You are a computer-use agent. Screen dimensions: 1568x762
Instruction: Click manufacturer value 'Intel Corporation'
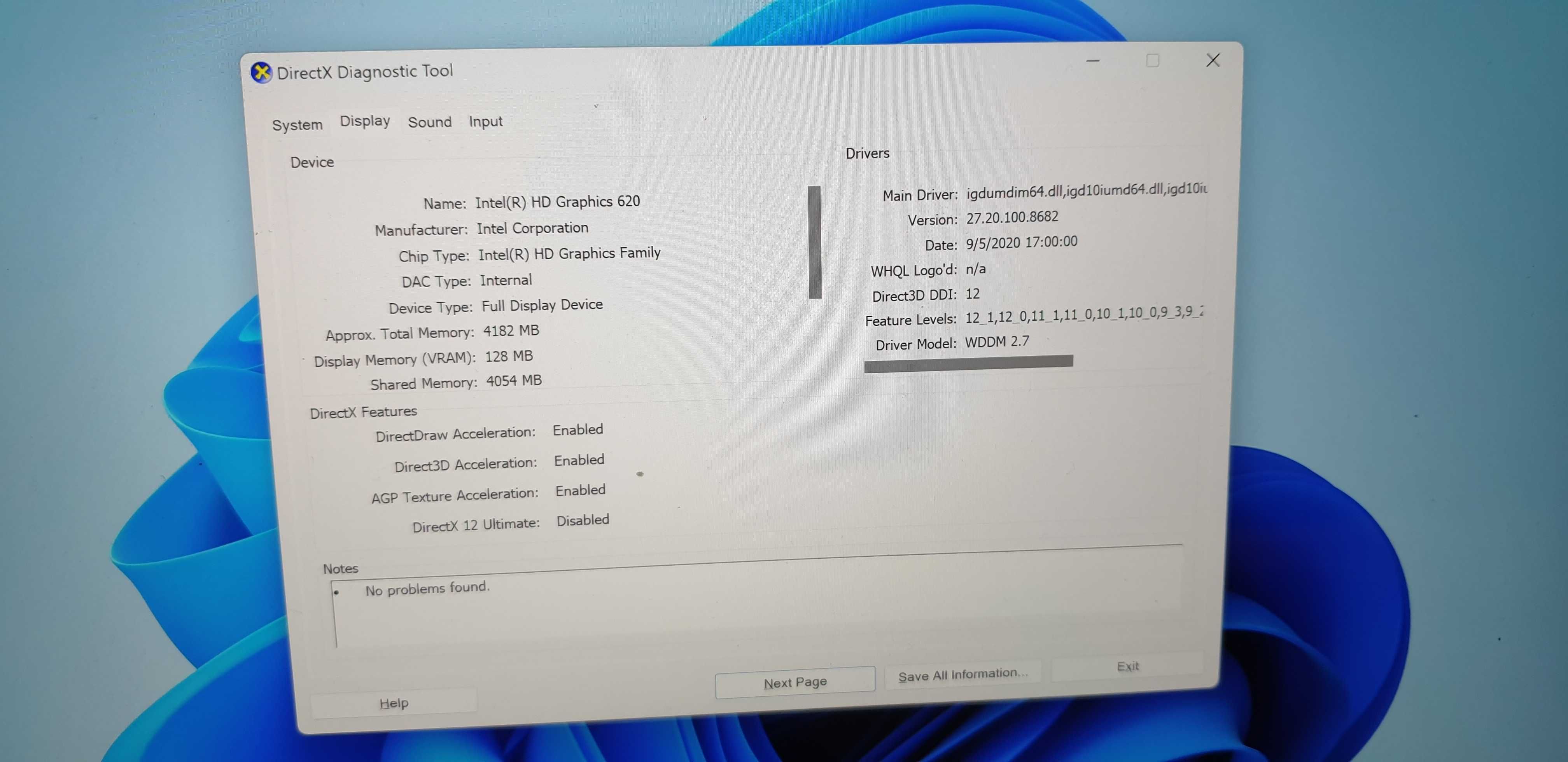[532, 228]
